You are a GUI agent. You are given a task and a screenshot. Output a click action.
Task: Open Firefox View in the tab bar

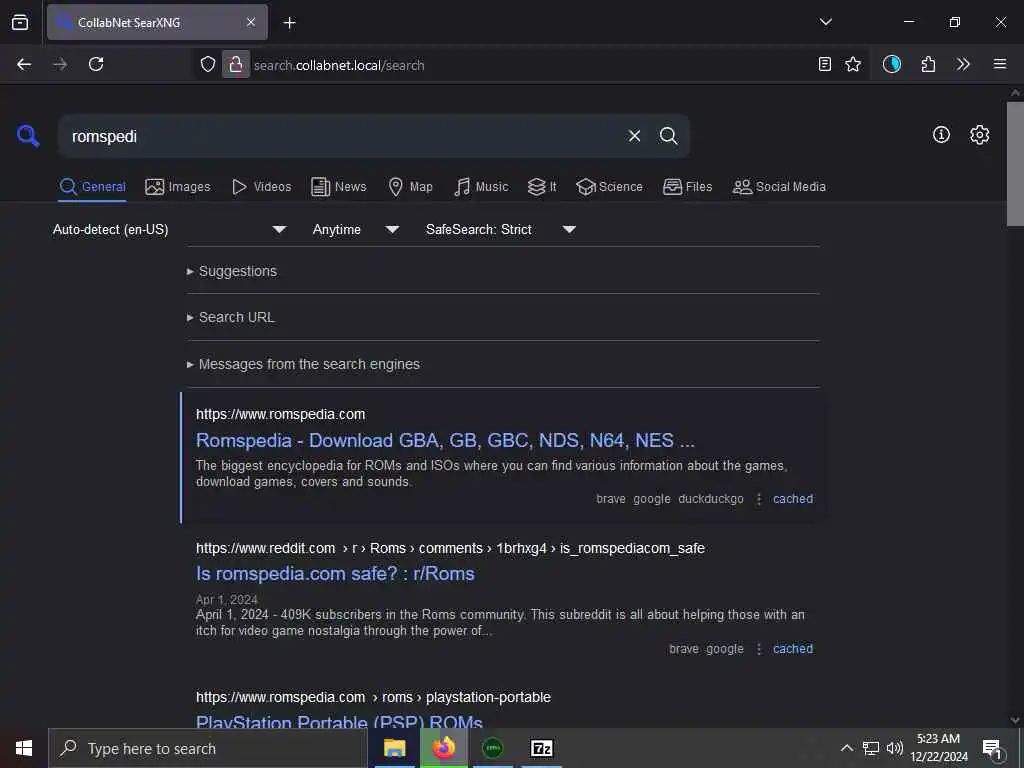tap(20, 22)
